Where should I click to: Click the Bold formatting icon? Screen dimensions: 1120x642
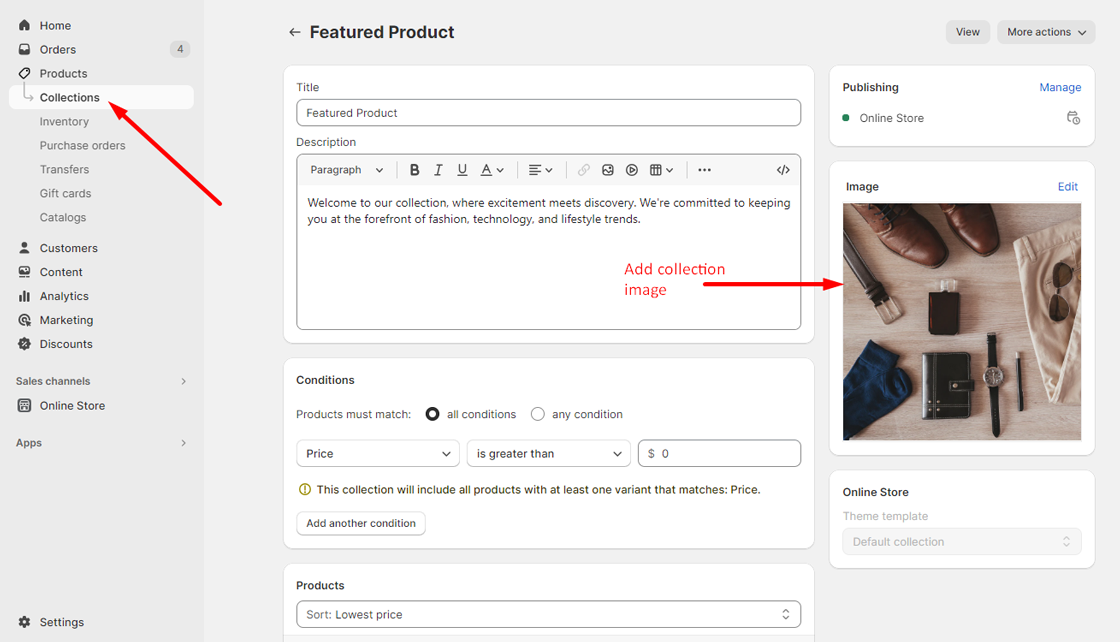[414, 170]
